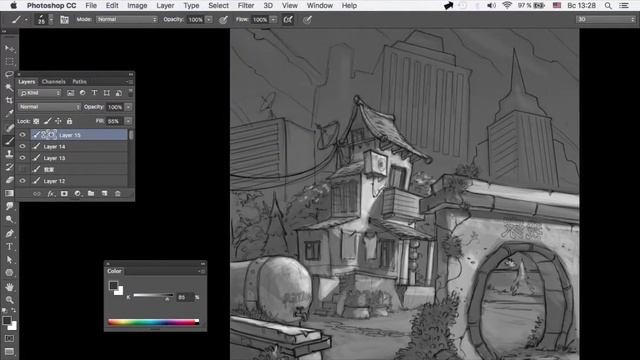Select the Dodge tool
Screen dimensions: 640x360
pos(9,219)
